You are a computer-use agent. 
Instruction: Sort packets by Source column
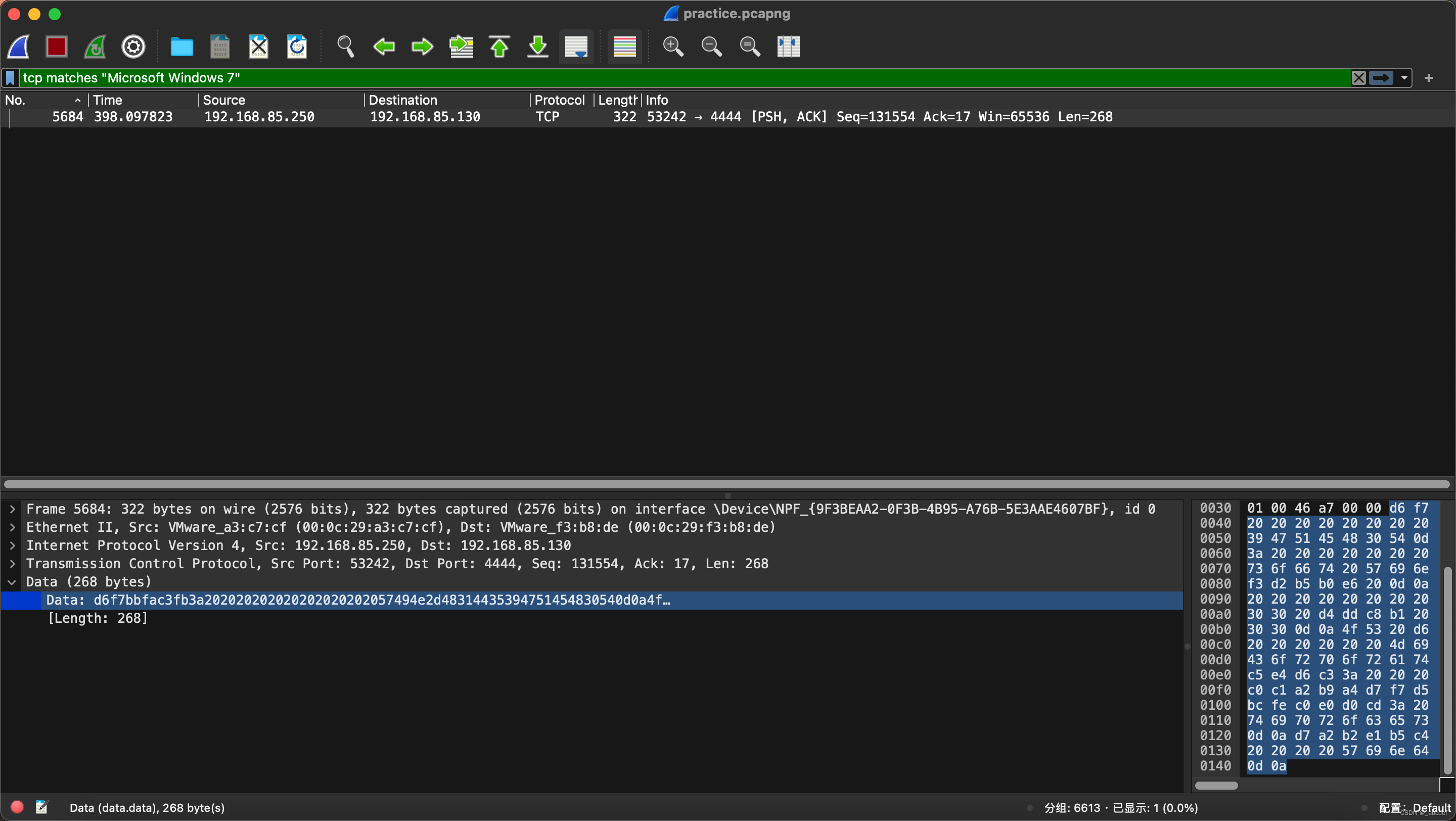pos(282,100)
